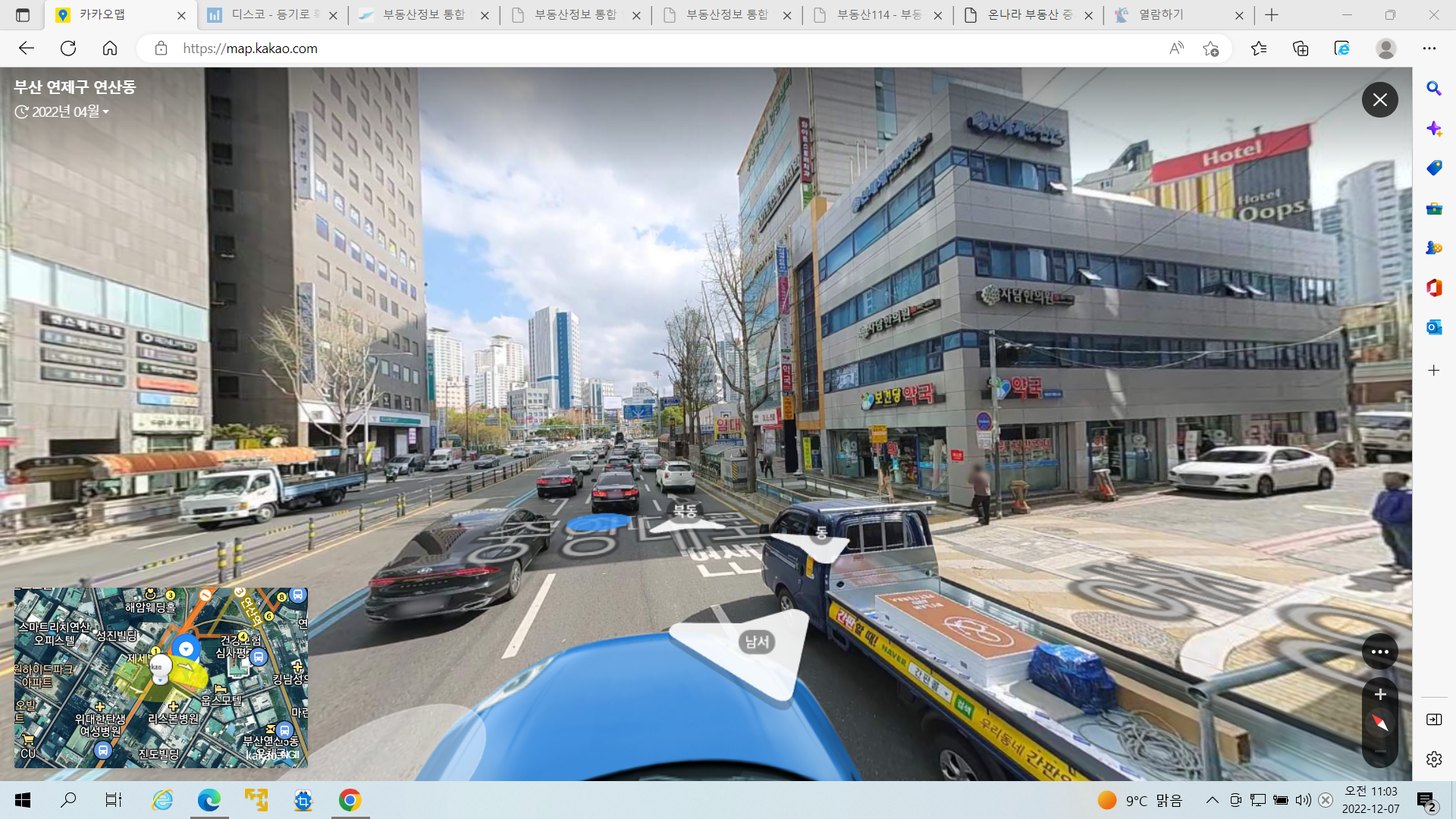Viewport: 1456px width, 819px height.
Task: Open Task View on the taskbar
Action: coord(114,800)
